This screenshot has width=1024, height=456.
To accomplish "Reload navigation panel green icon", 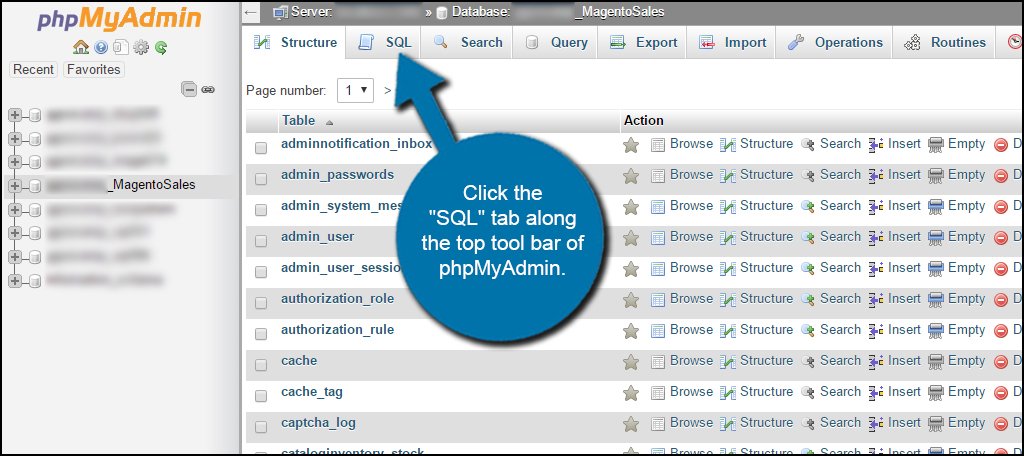I will (x=161, y=47).
